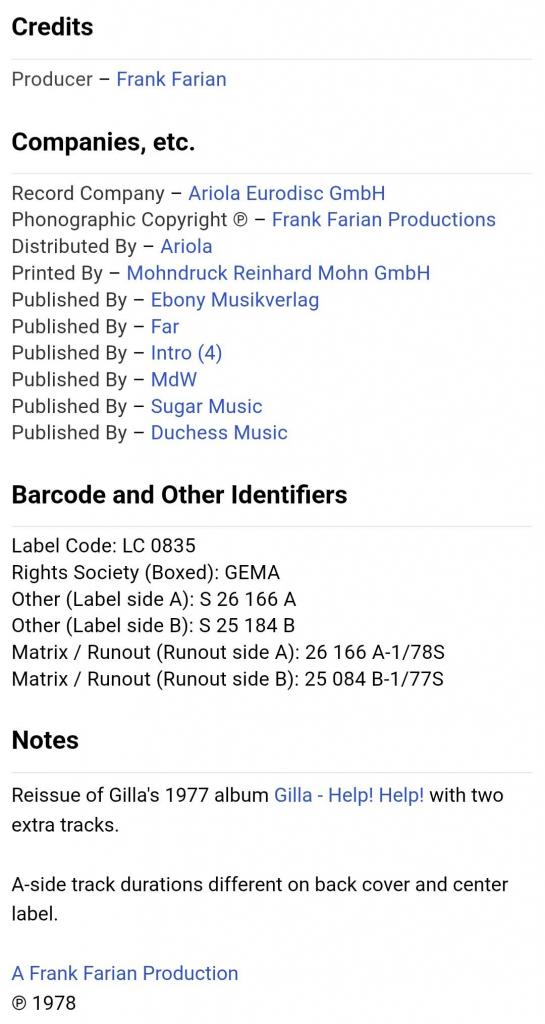Visit Mohndruck Reinhard Mohn GmbH link
Image resolution: width=545 pixels, height=1024 pixels.
click(x=278, y=273)
